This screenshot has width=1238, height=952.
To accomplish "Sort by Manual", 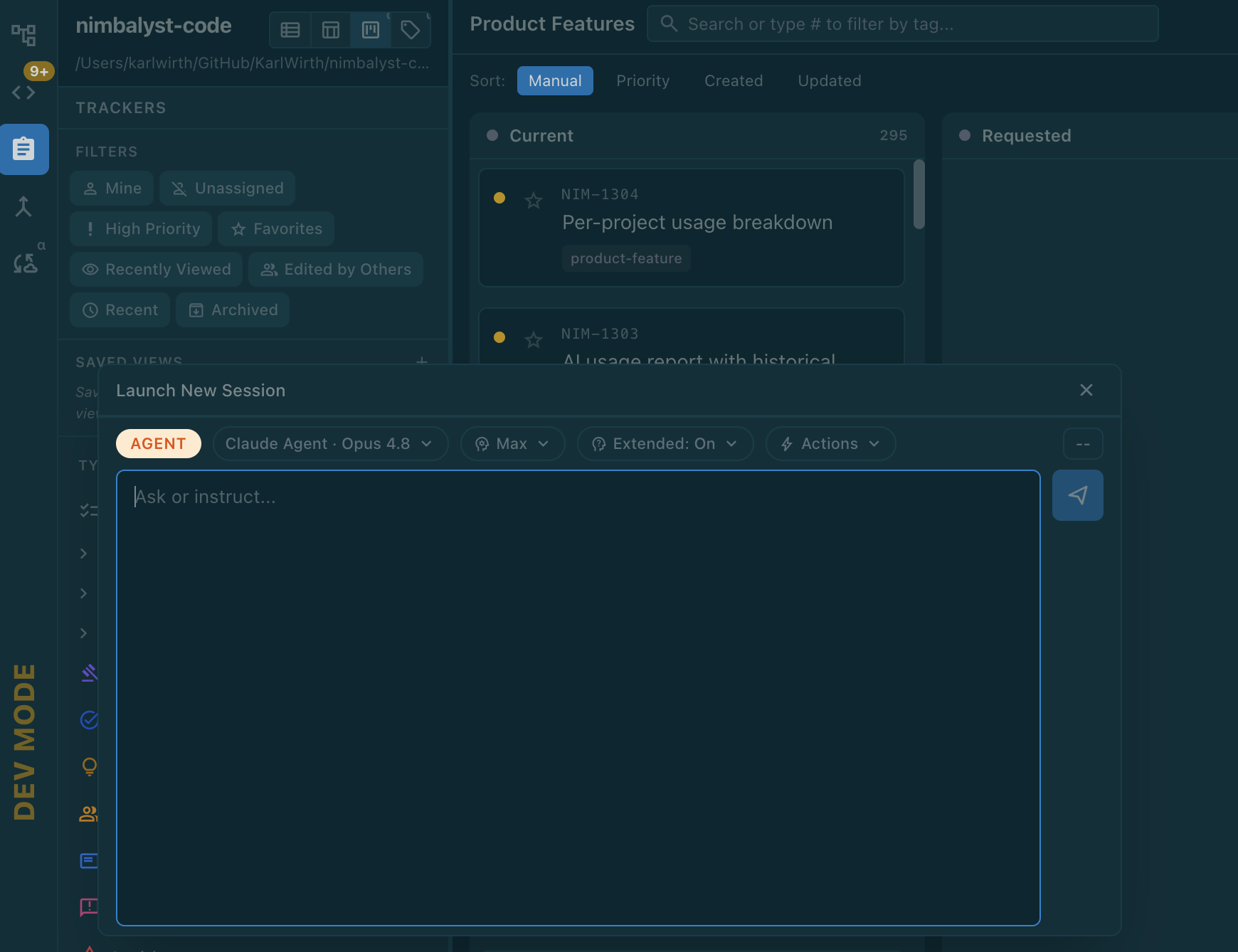I will click(x=555, y=80).
